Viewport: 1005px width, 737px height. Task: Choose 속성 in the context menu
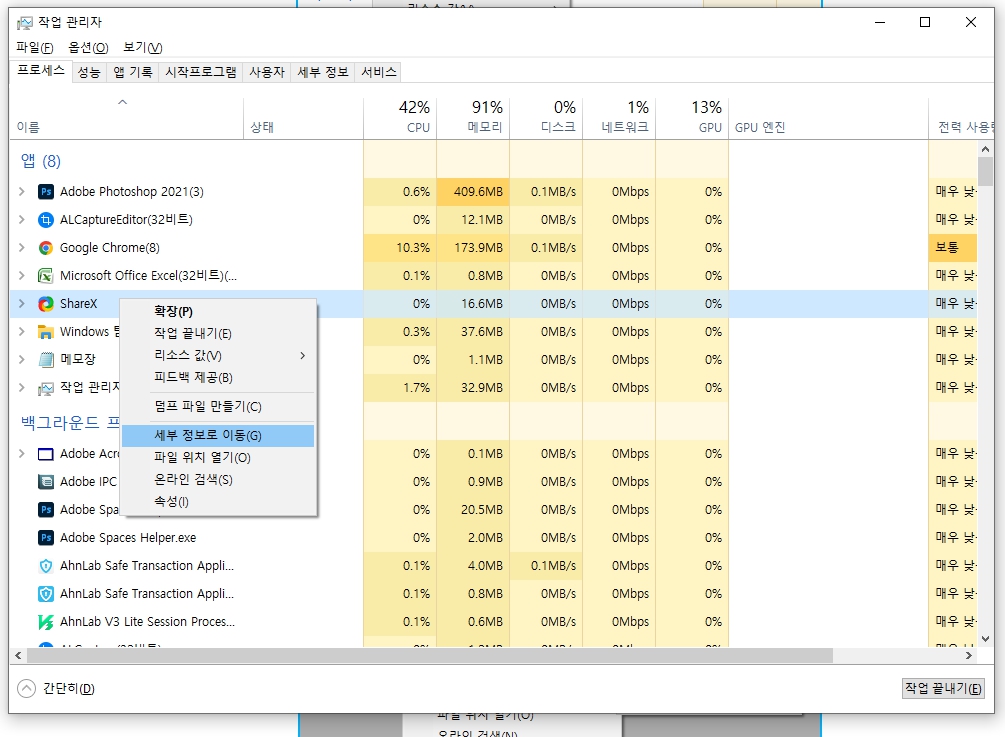pos(218,502)
